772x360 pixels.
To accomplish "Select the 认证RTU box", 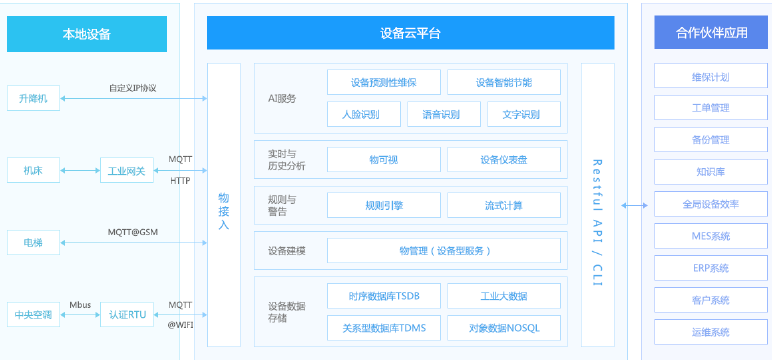I will (127, 315).
